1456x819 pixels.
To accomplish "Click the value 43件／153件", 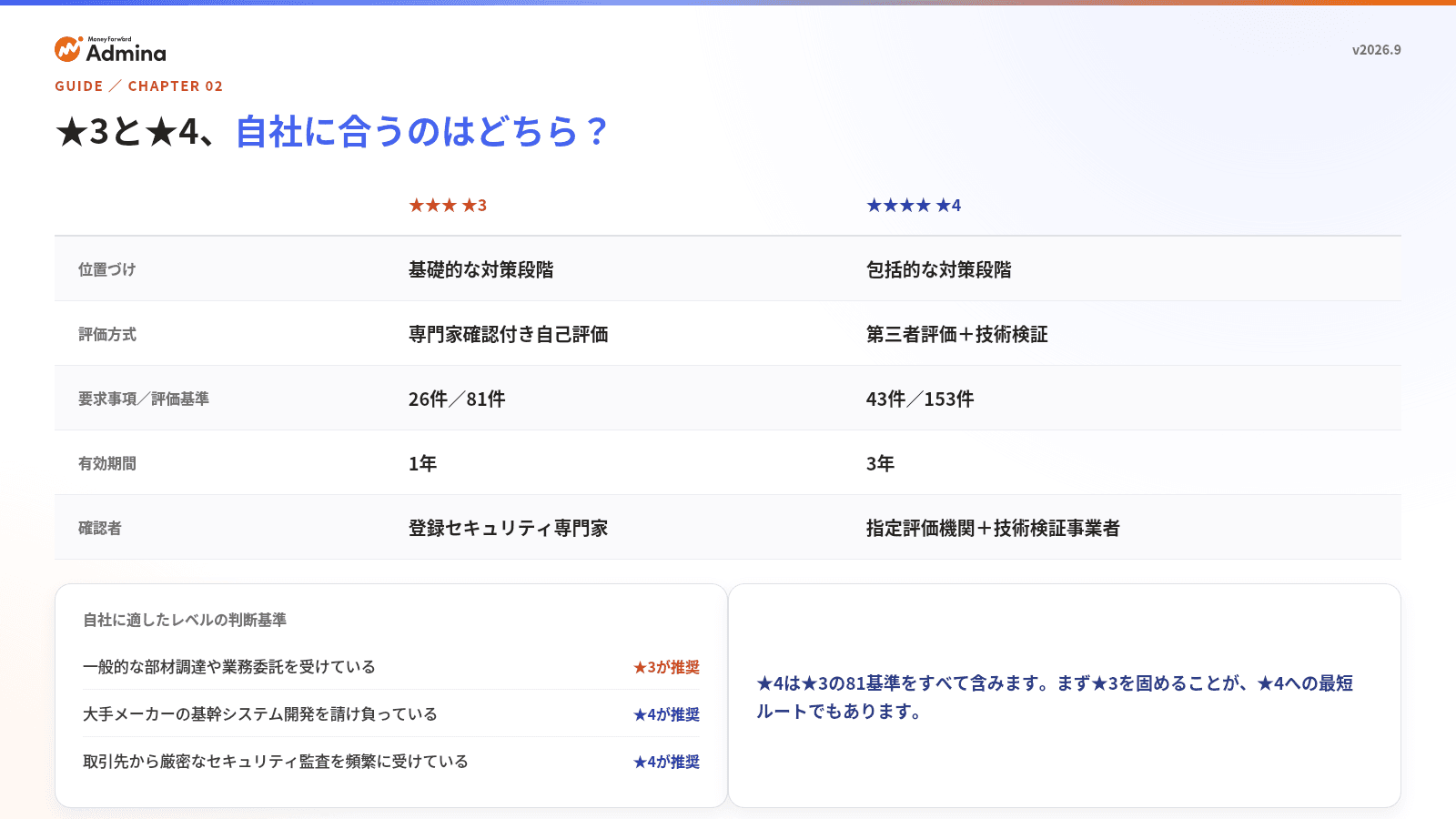I will pyautogui.click(x=920, y=399).
